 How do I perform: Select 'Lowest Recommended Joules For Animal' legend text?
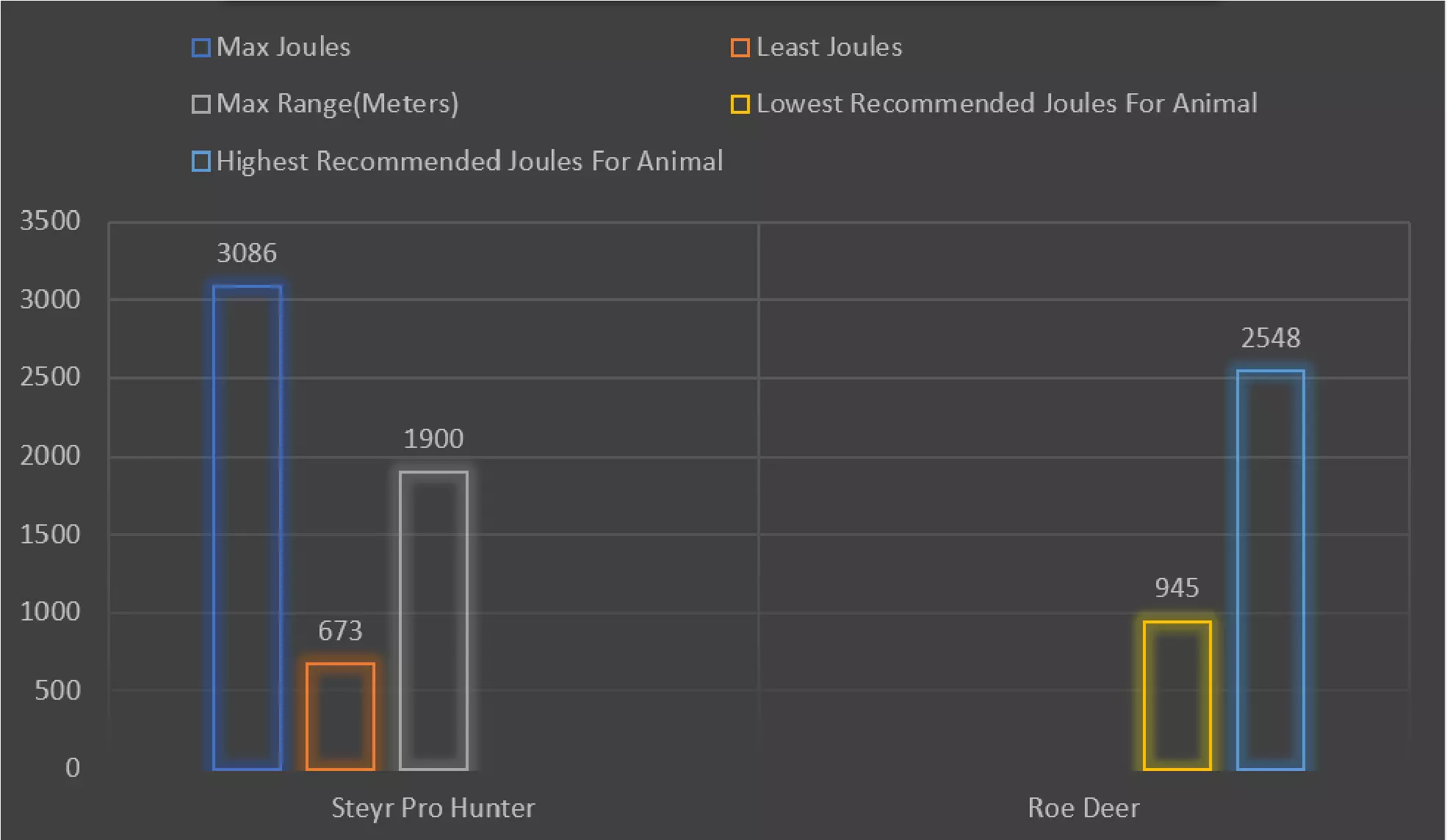(x=1006, y=104)
